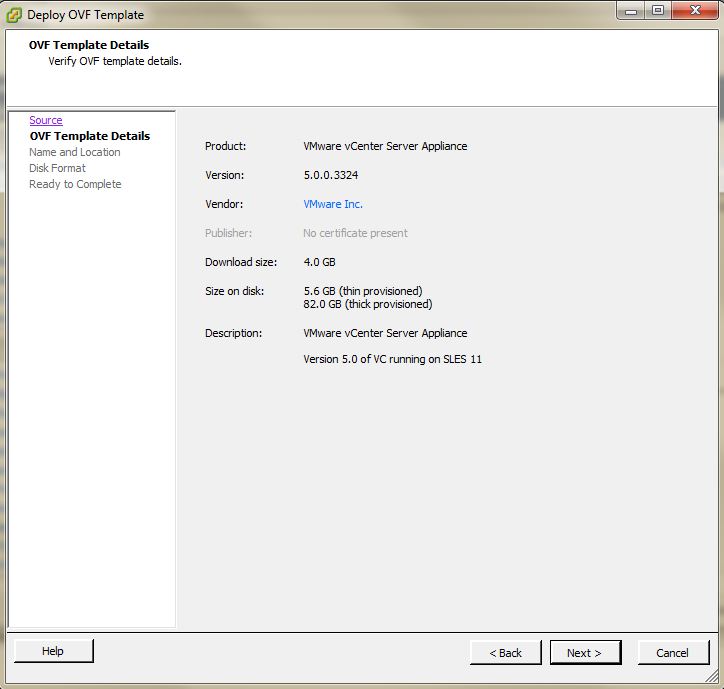Screen dimensions: 724x689
Task: Click the version value 5.0.0.3324
Action: pyautogui.click(x=331, y=175)
